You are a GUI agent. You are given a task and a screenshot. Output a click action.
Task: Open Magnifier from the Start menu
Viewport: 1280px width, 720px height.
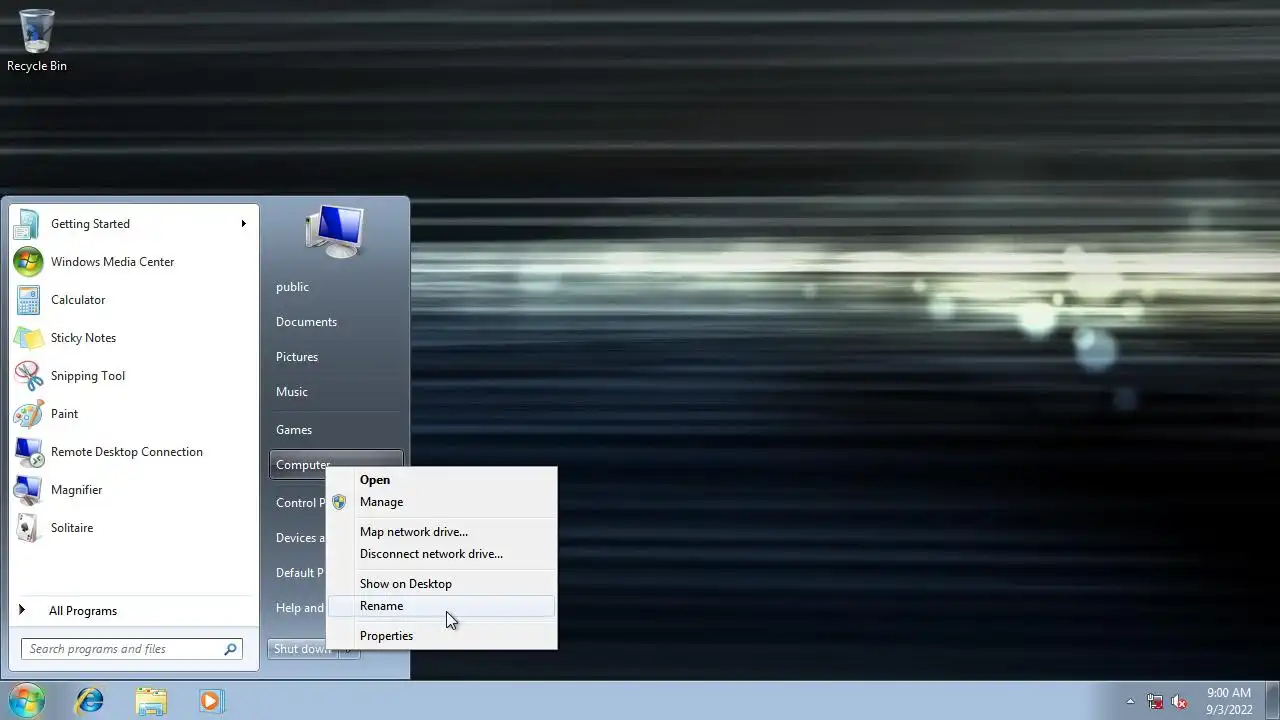[134, 490]
